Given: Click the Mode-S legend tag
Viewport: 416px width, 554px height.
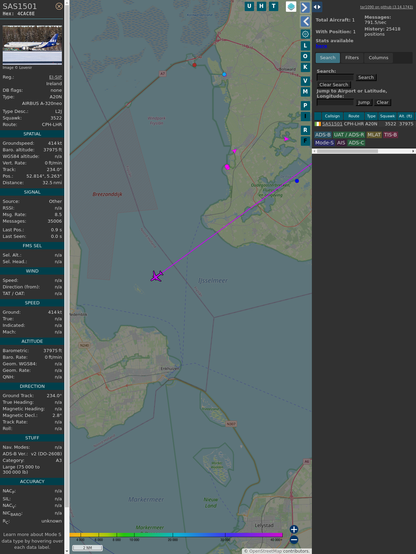Looking at the screenshot, I should coord(324,143).
